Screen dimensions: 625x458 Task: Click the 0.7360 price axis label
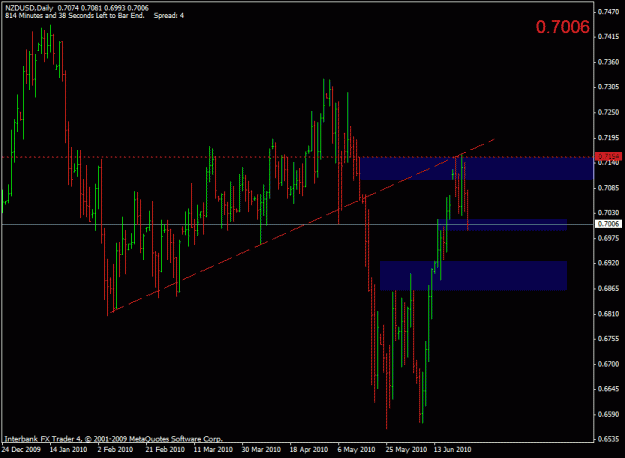[x=608, y=62]
